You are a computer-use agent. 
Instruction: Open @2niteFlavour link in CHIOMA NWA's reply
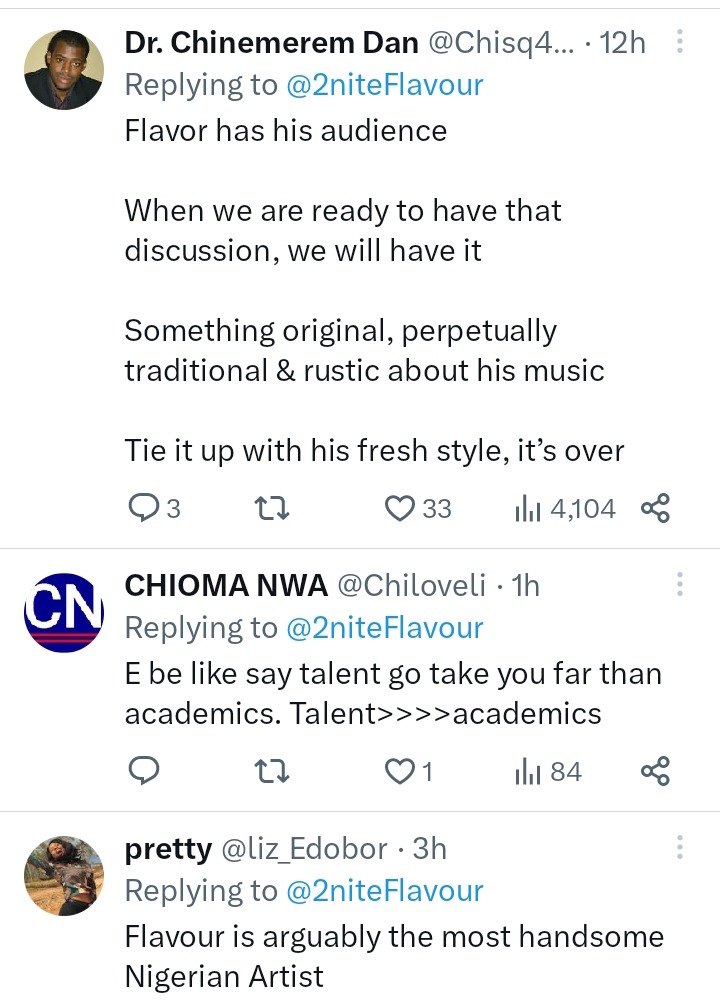[x=384, y=628]
